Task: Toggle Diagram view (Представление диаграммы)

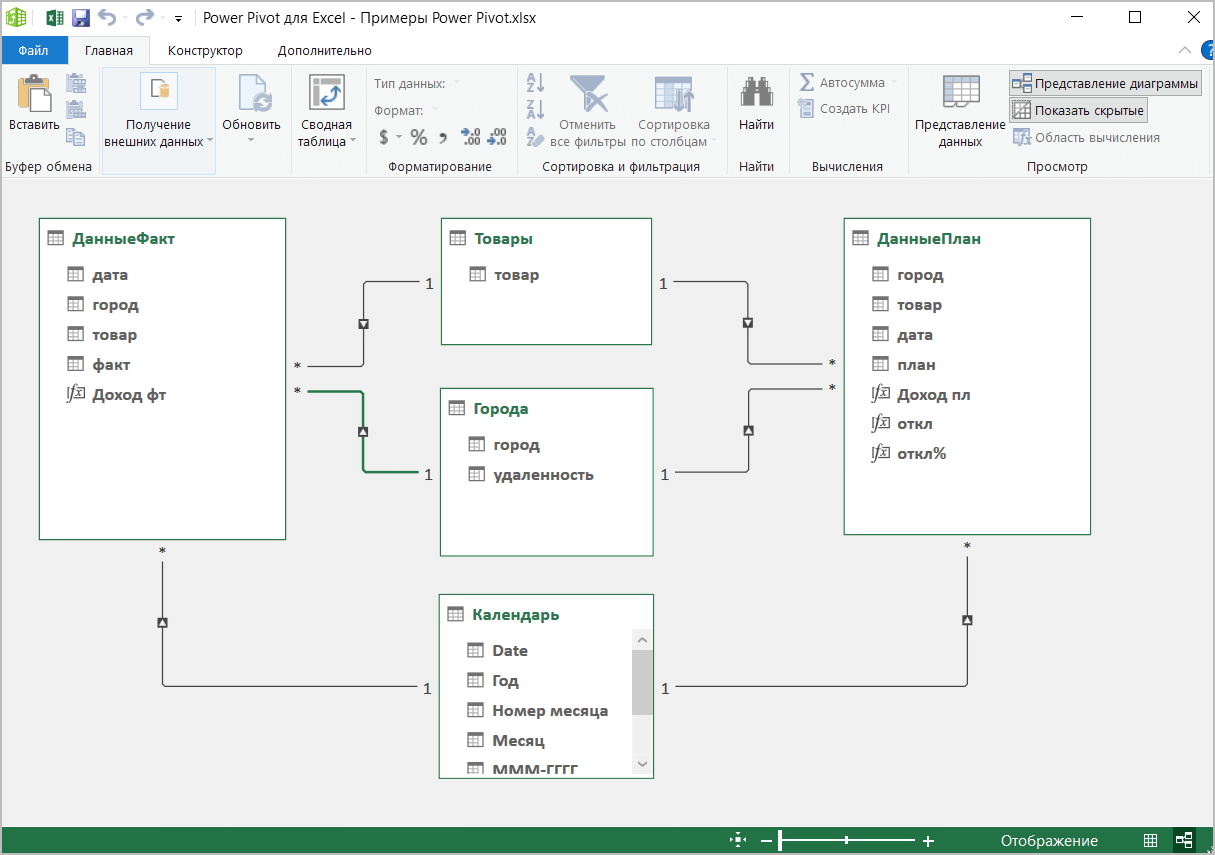Action: coord(1105,84)
